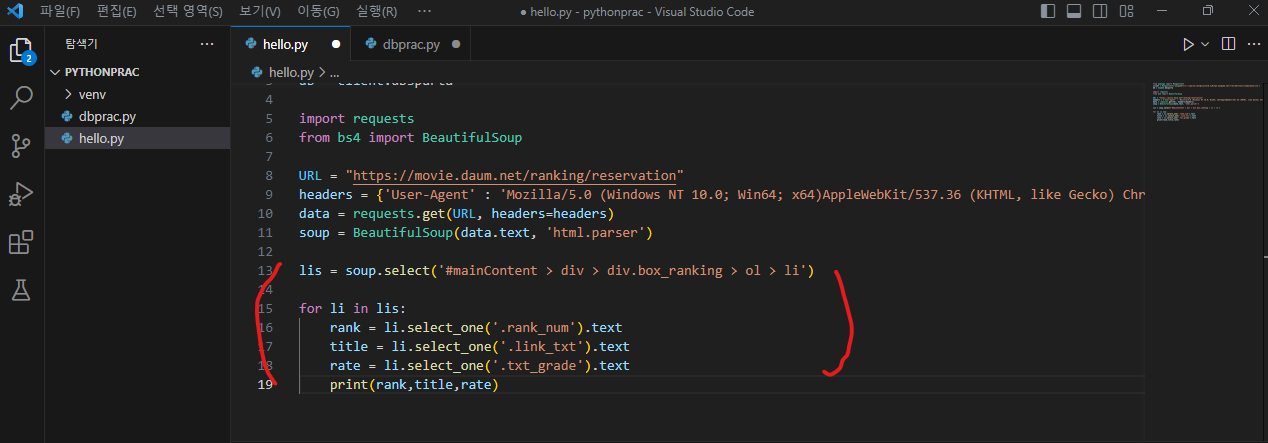Click the 탐색기 panel title
1268x443 pixels.
coord(82,45)
